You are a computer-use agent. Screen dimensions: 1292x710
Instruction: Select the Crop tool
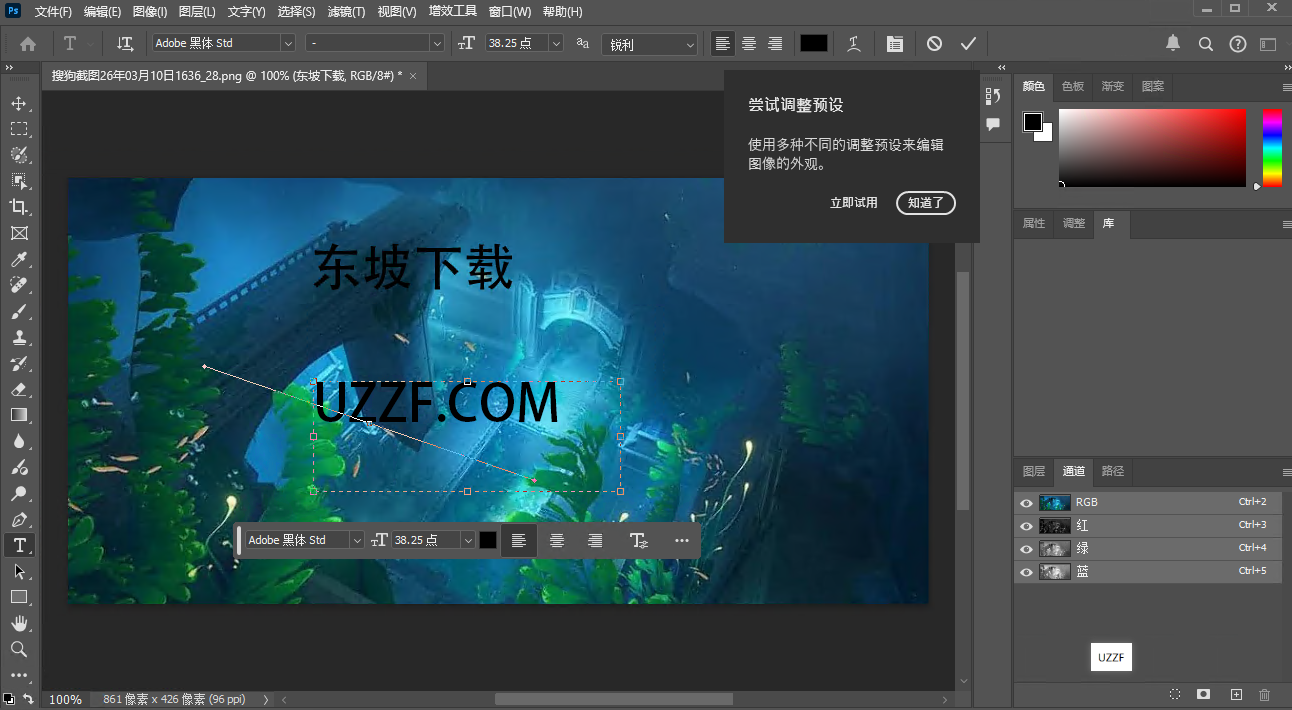point(20,207)
